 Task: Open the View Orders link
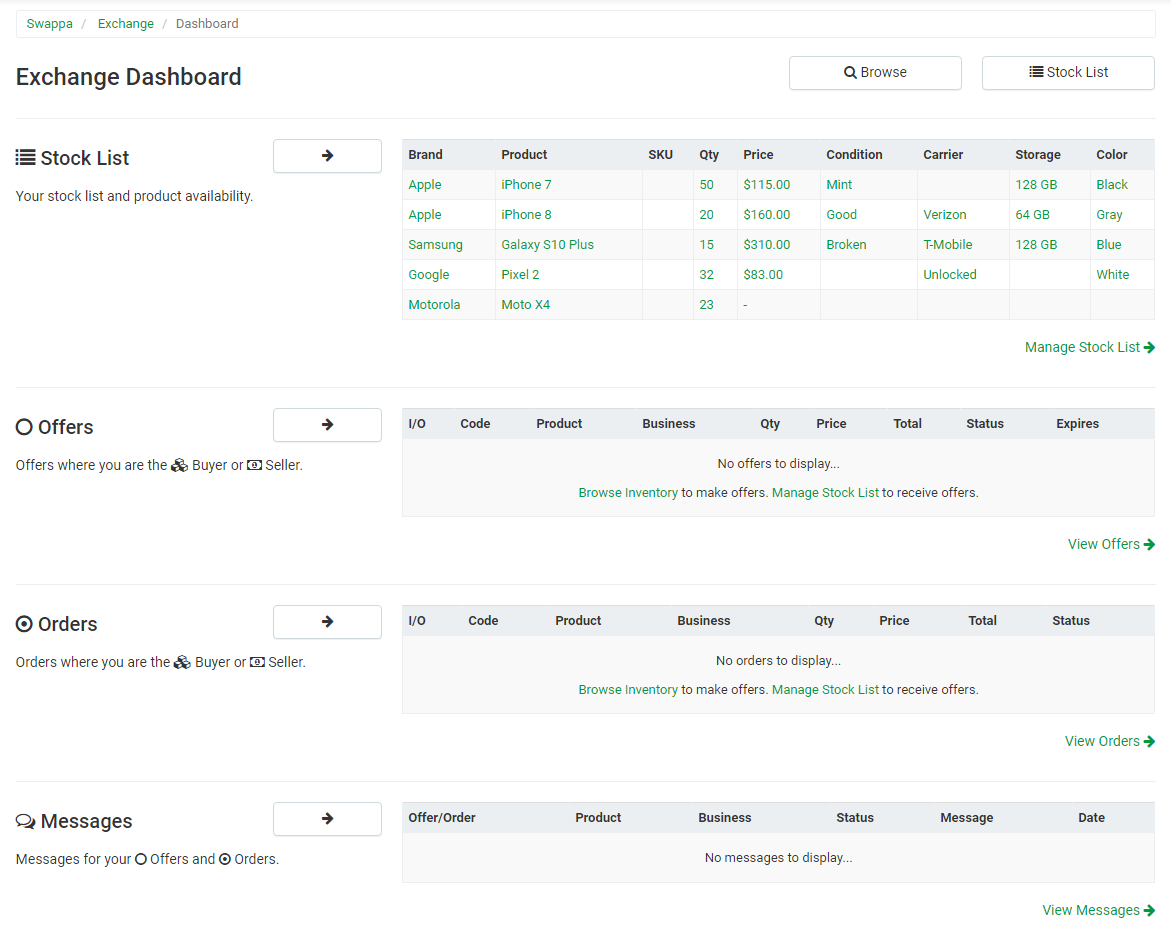(x=1110, y=741)
